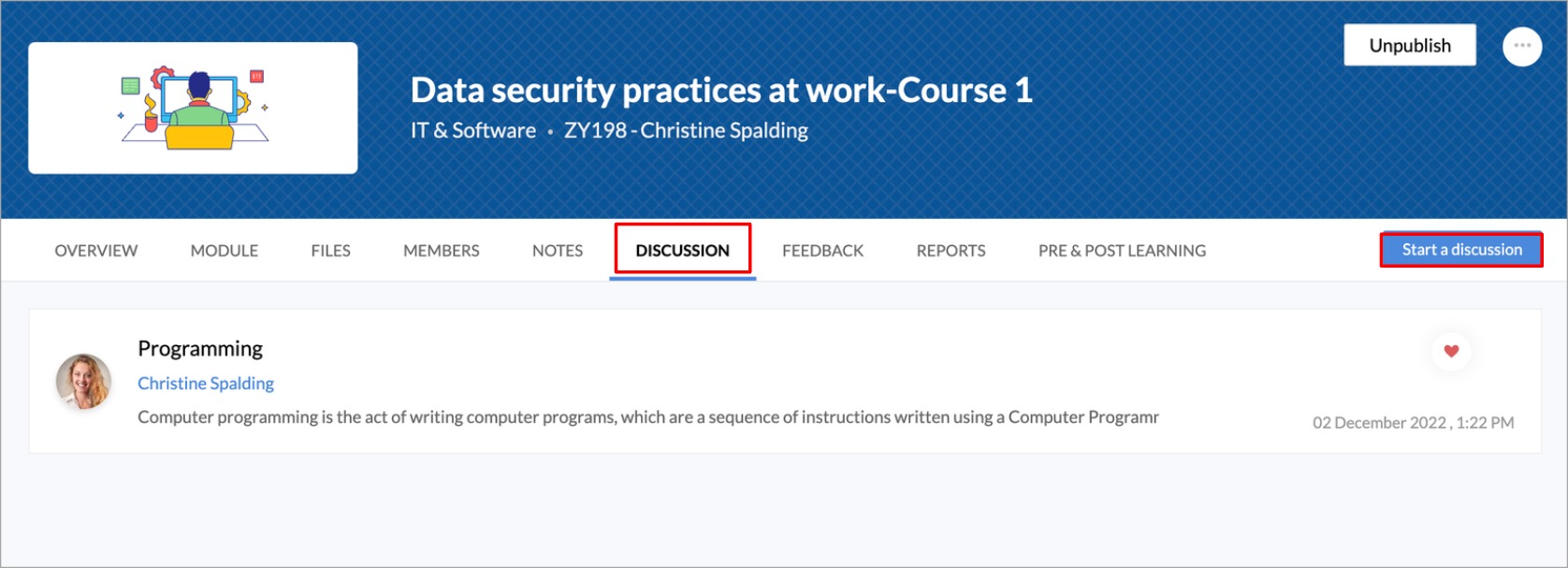Go to the Members tab
Image resolution: width=1568 pixels, height=568 pixels.
[x=441, y=251]
